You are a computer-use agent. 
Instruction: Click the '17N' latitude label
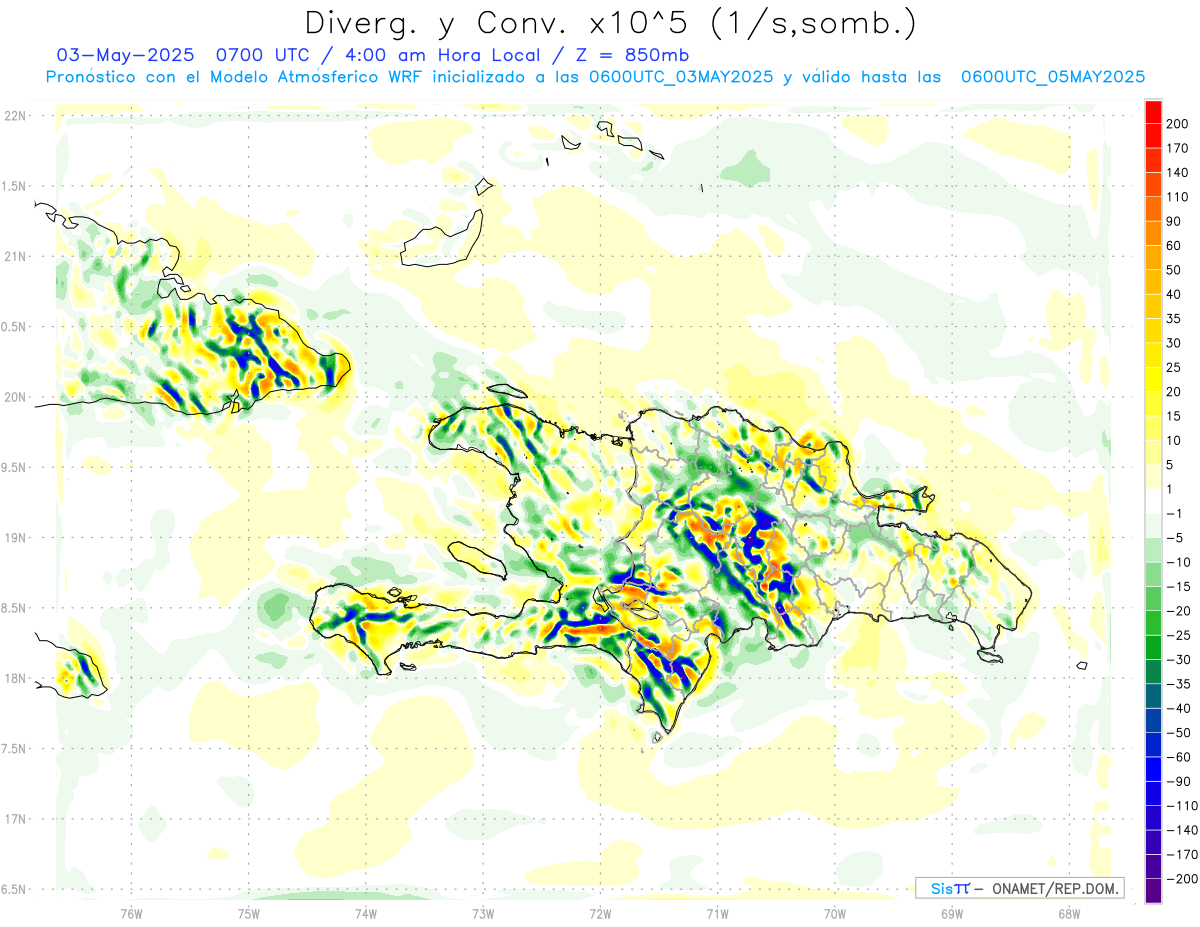(x=14, y=819)
